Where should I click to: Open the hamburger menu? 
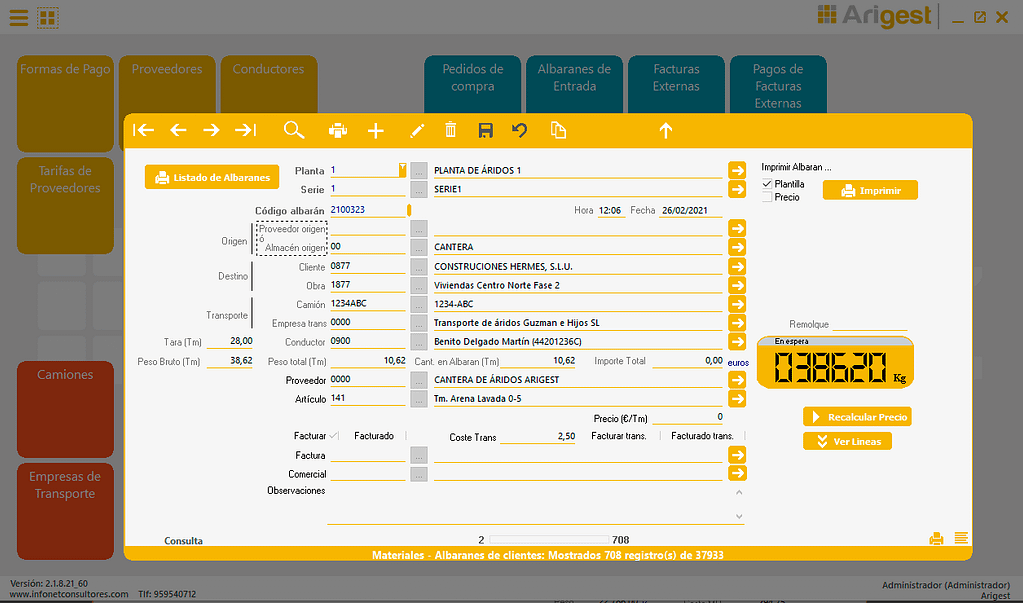pyautogui.click(x=19, y=18)
